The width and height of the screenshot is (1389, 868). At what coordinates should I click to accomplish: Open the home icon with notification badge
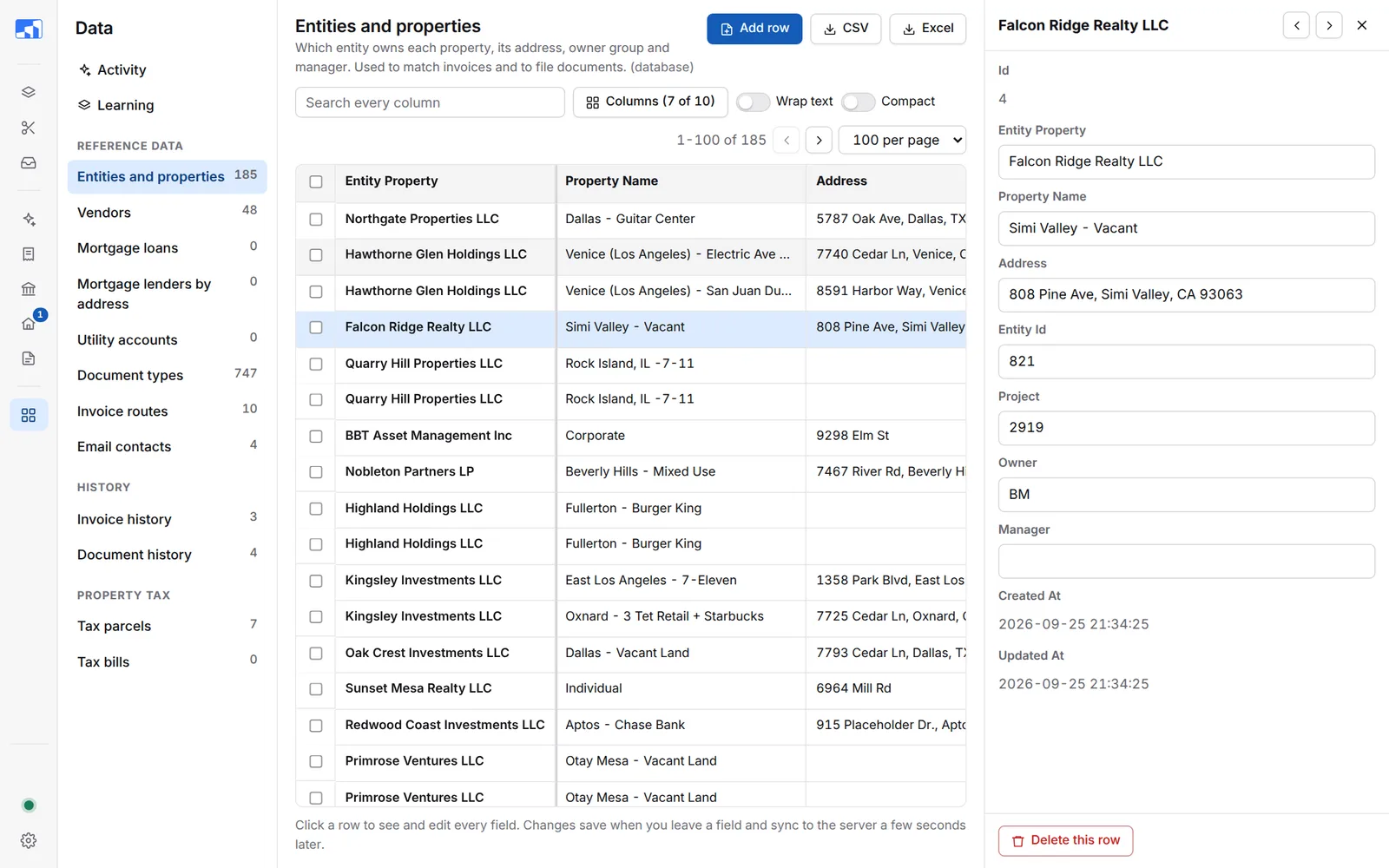29,324
